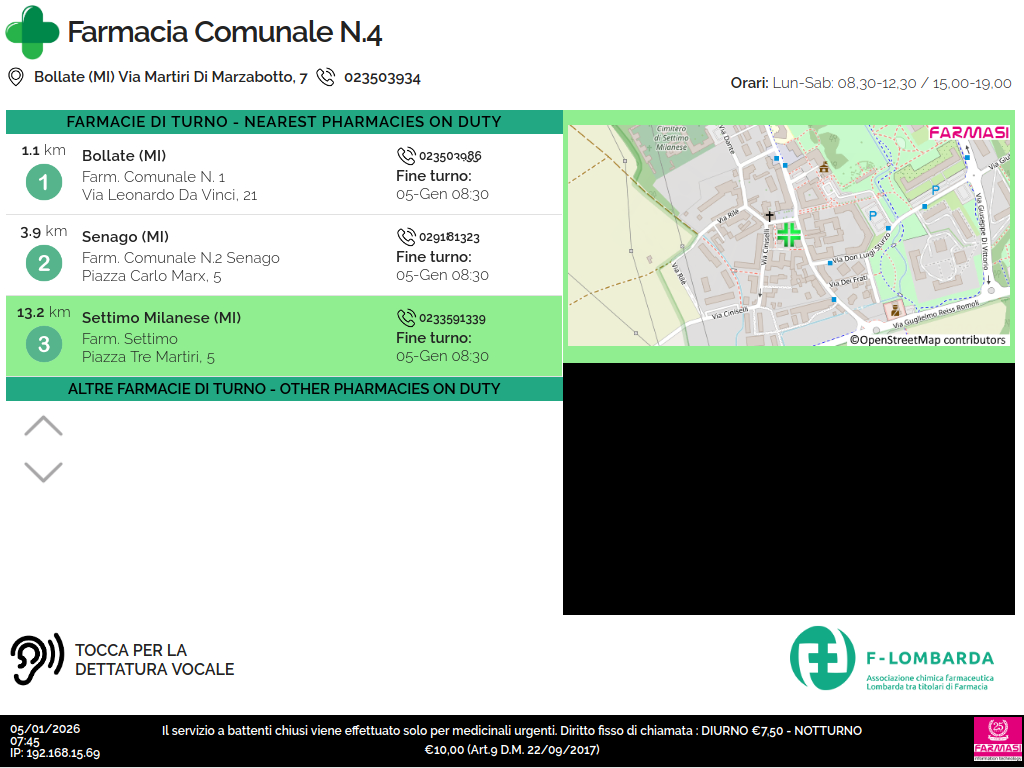Screen dimensions: 1024x768
Task: Tap the ear voice dictation icon
Action: [36, 659]
